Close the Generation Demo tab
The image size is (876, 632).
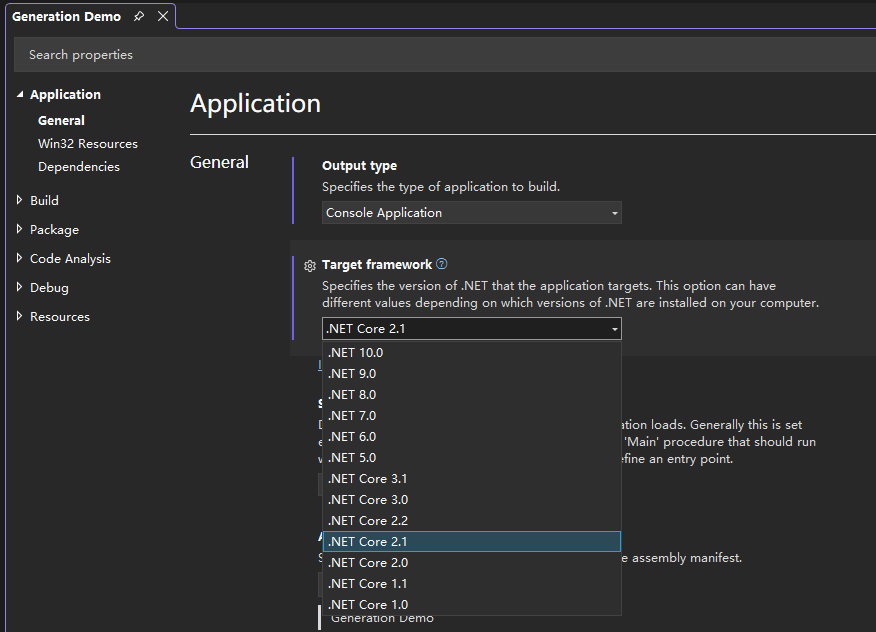[163, 16]
